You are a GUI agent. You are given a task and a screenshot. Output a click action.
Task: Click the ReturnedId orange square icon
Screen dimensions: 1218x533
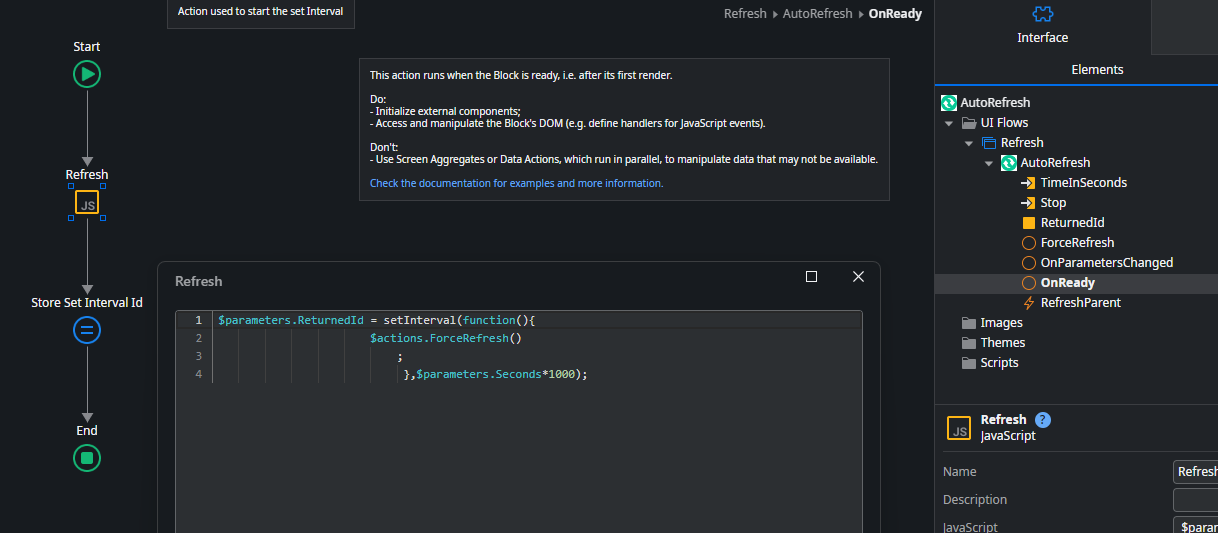pyautogui.click(x=1028, y=223)
